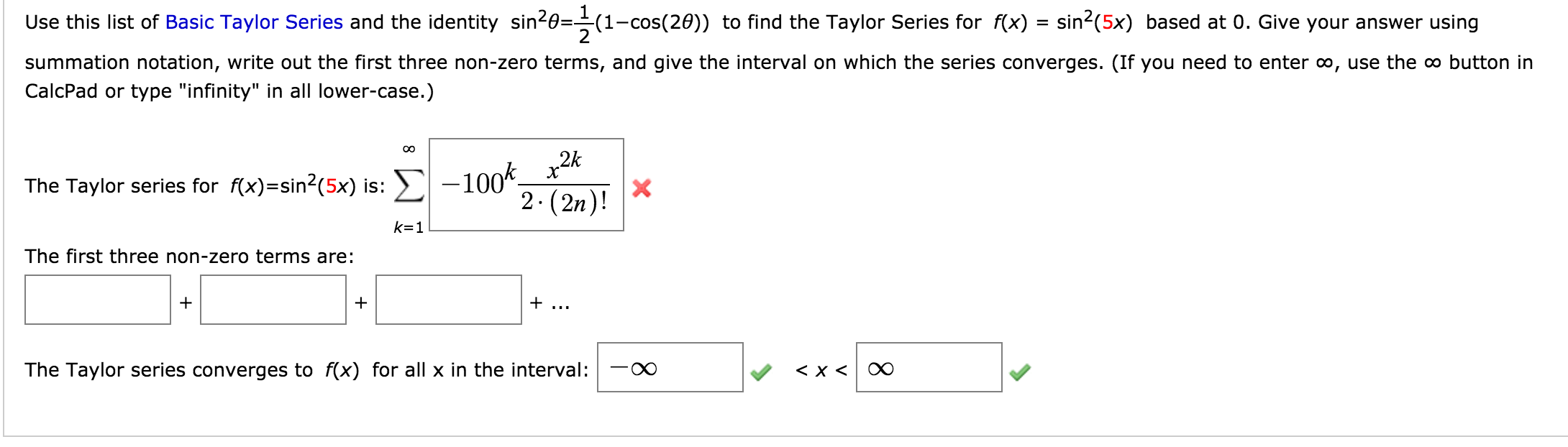Open the Basic Taylor Series link
Image resolution: width=1568 pixels, height=447 pixels.
point(253,22)
